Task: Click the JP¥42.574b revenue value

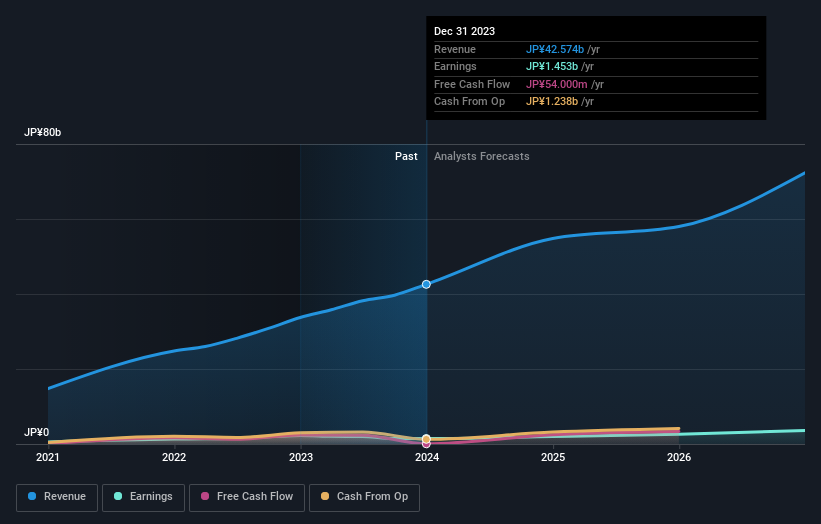Action: click(x=554, y=49)
